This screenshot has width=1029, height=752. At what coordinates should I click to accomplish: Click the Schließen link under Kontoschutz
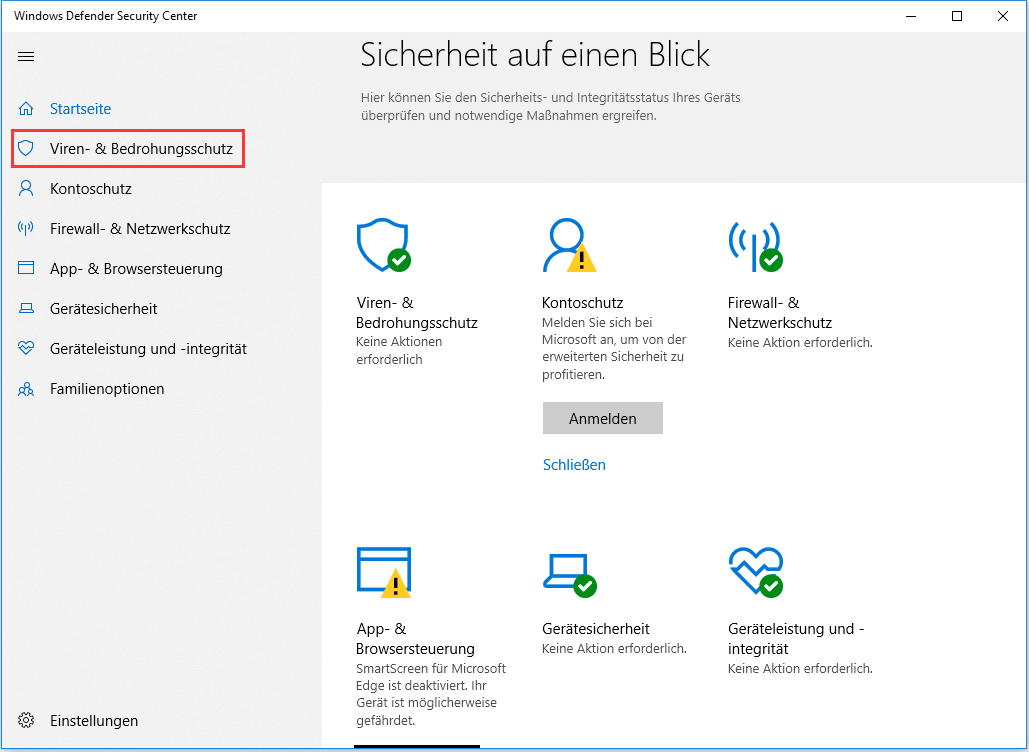(574, 465)
